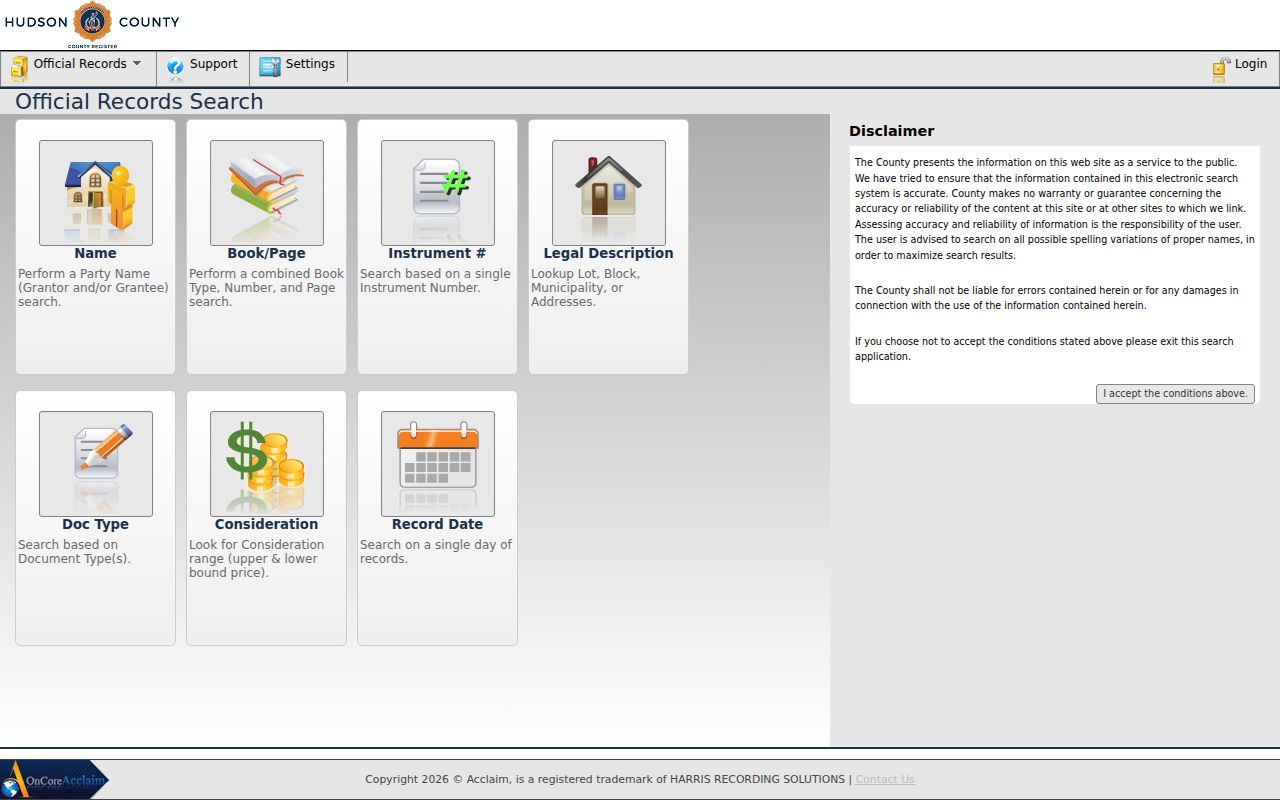Open the Name search house icon

(x=96, y=193)
